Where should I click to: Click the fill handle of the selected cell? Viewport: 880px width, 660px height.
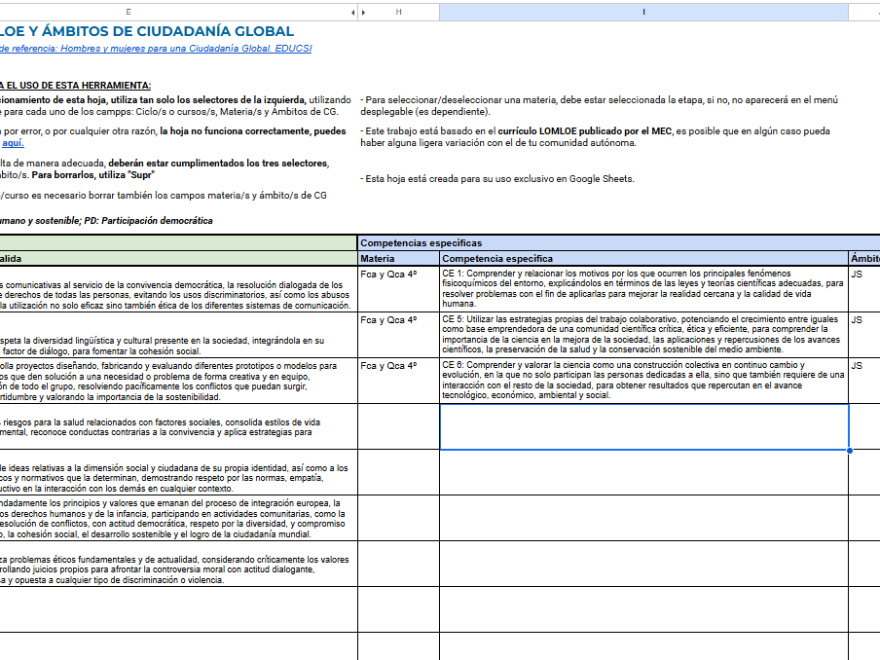849,450
